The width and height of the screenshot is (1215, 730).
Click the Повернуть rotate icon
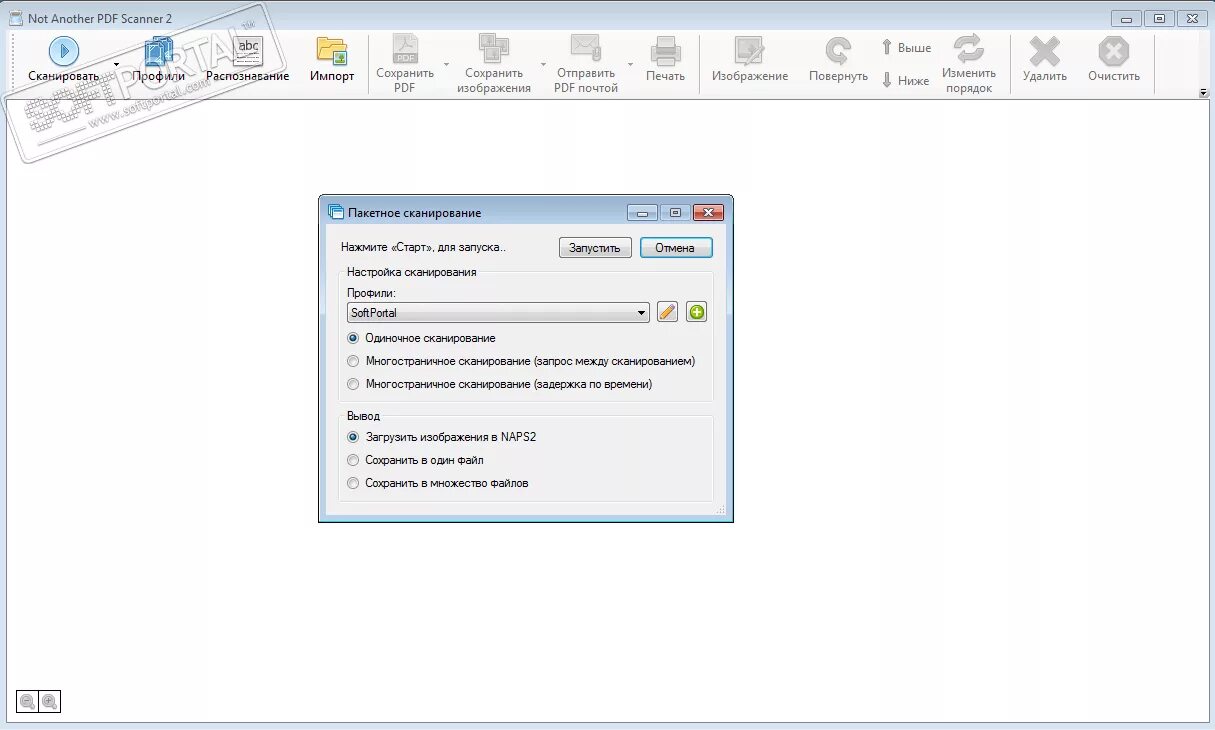[838, 52]
